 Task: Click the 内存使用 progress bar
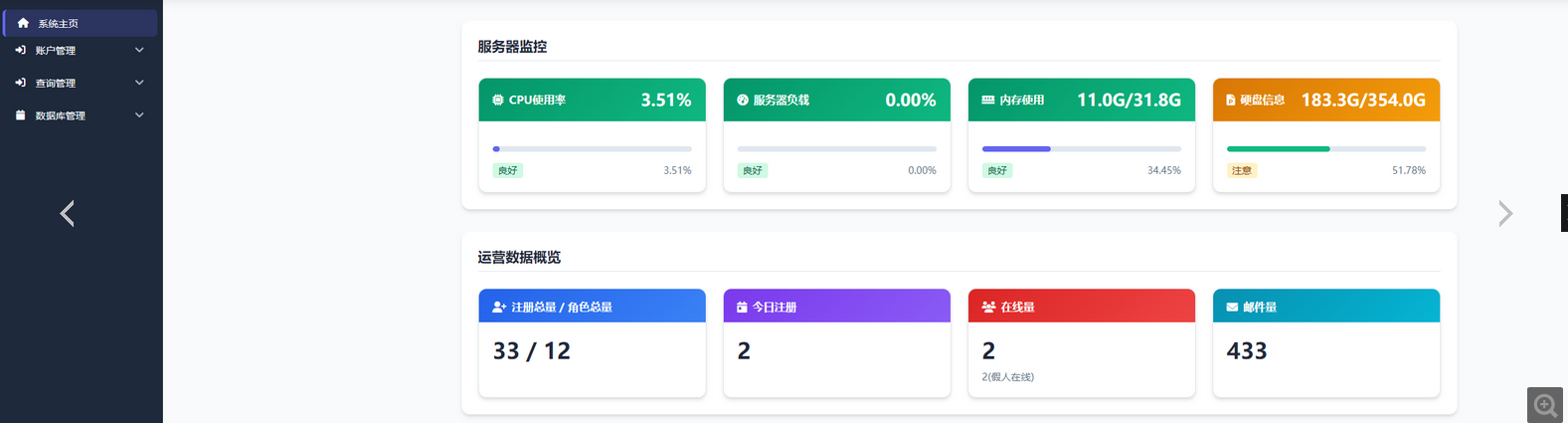[x=1081, y=149]
